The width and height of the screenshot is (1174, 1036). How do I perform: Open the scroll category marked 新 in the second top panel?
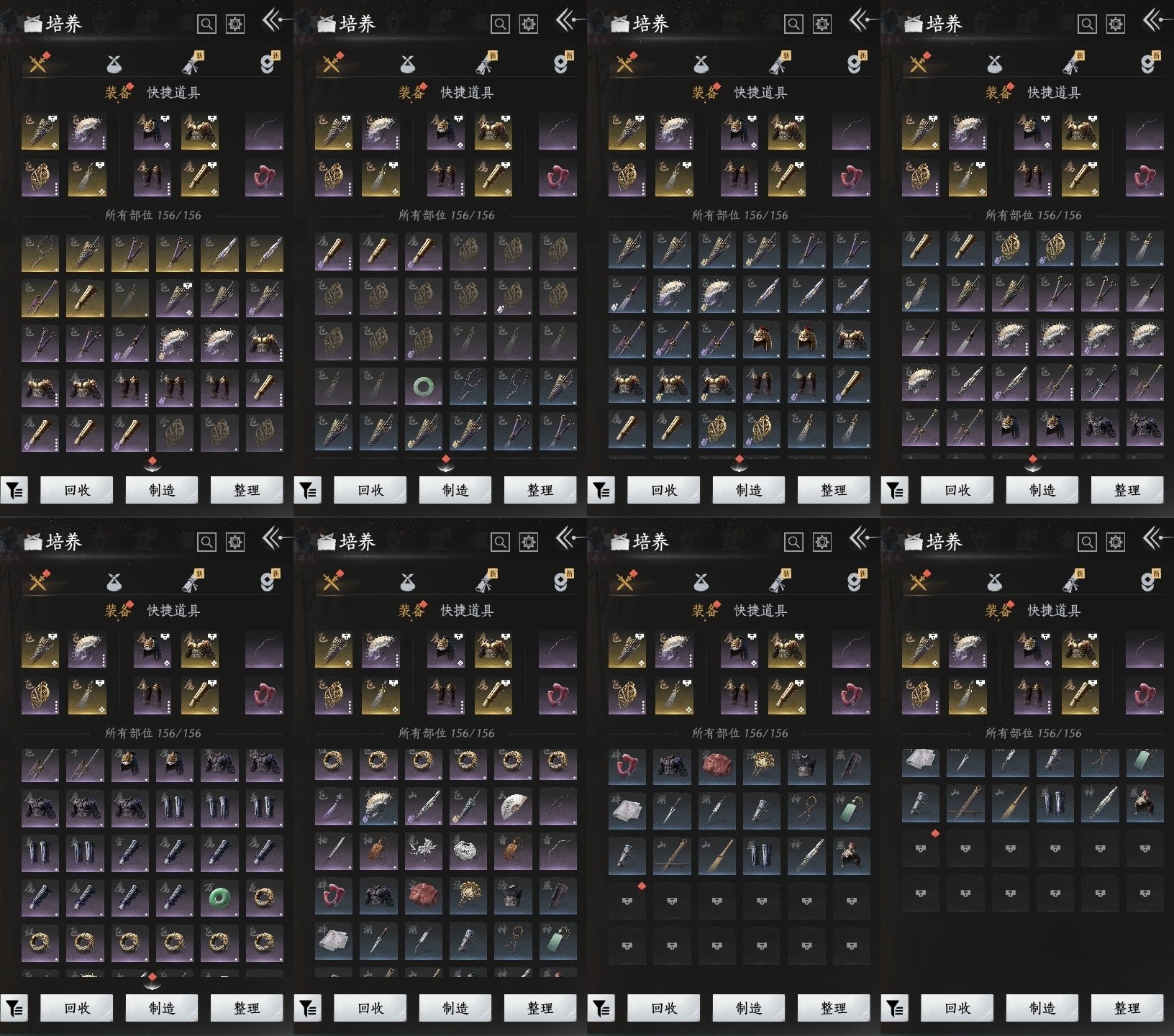coord(487,63)
